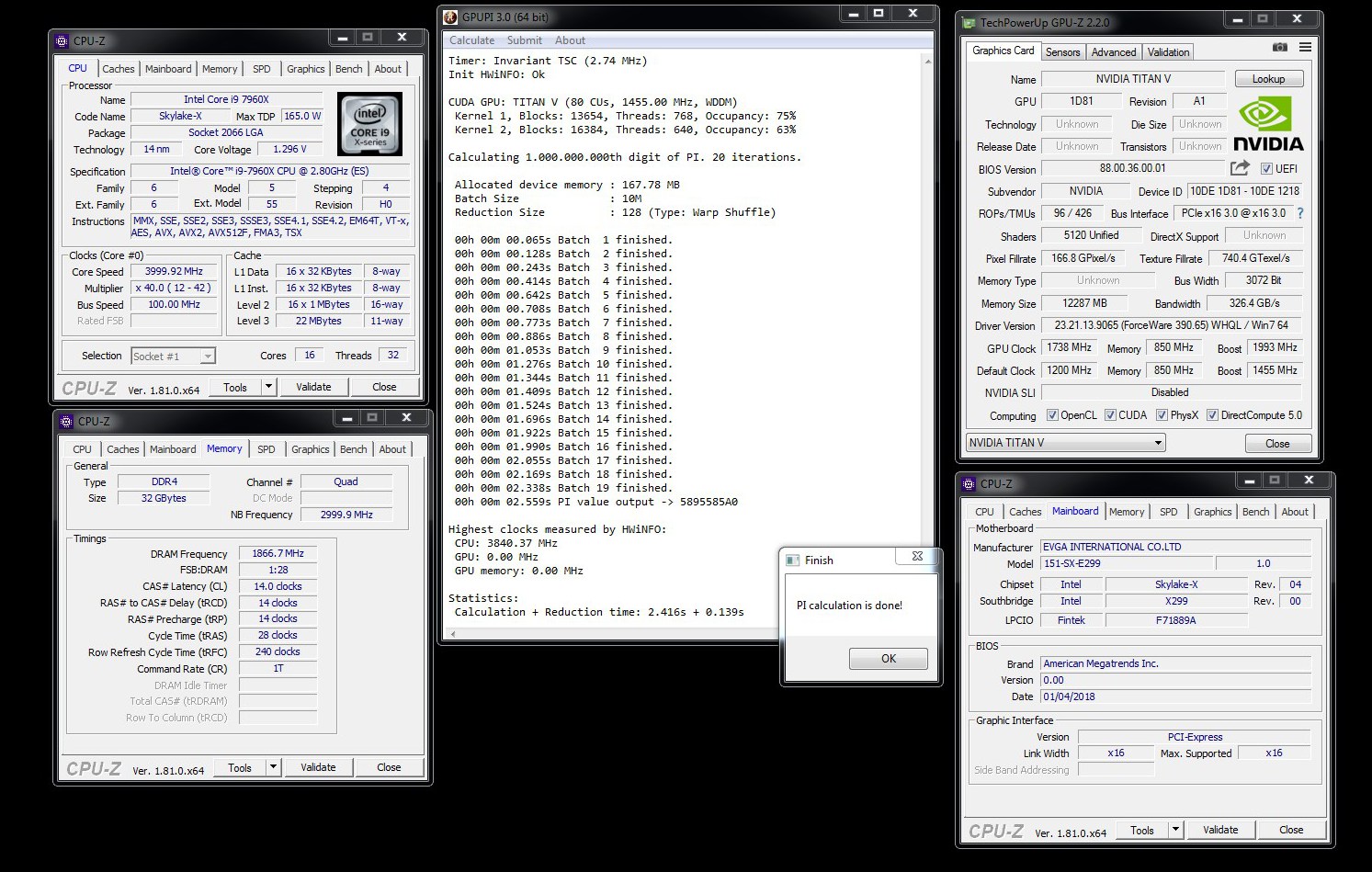Open the Submit menu in GPUPI
This screenshot has height=872, width=1372.
click(524, 40)
